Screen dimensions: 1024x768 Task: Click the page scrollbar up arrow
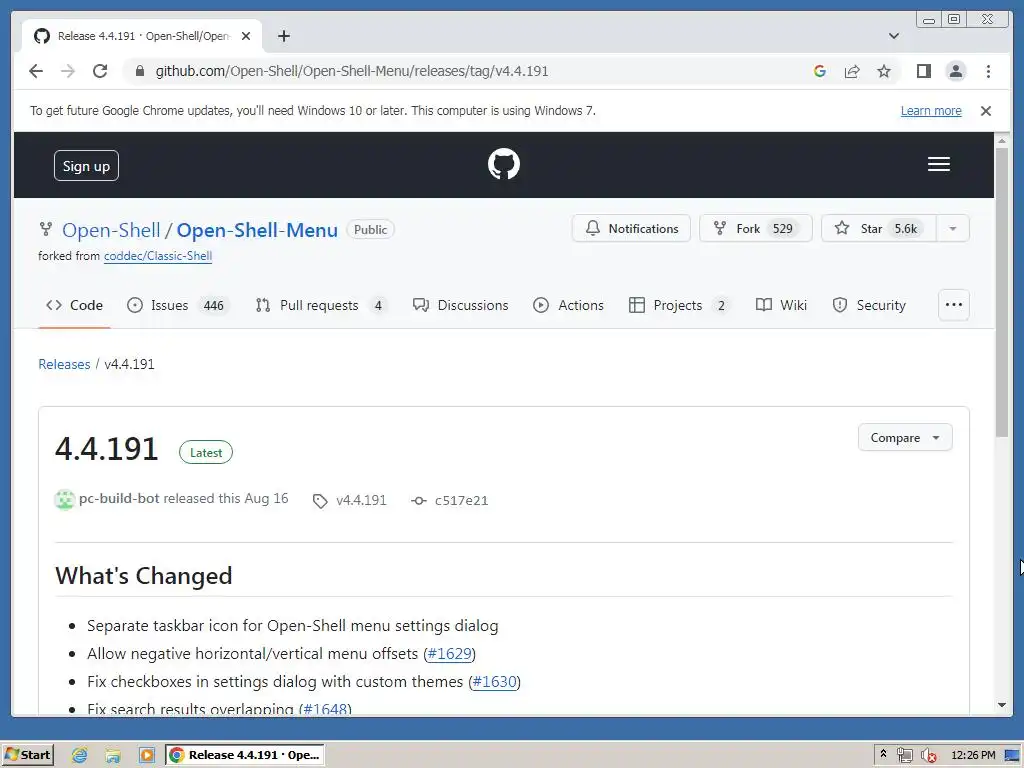[x=1002, y=140]
